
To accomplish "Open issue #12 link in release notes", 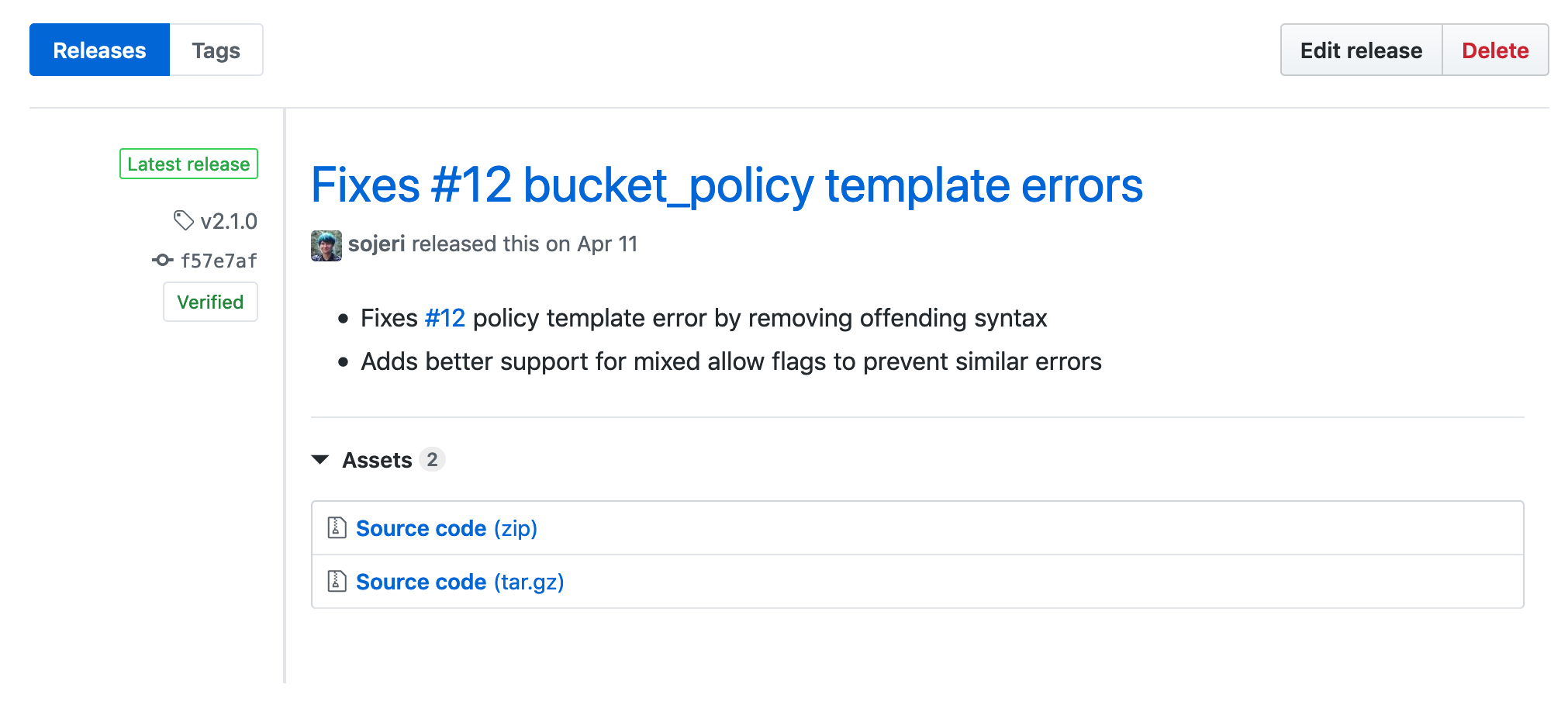I will [445, 317].
